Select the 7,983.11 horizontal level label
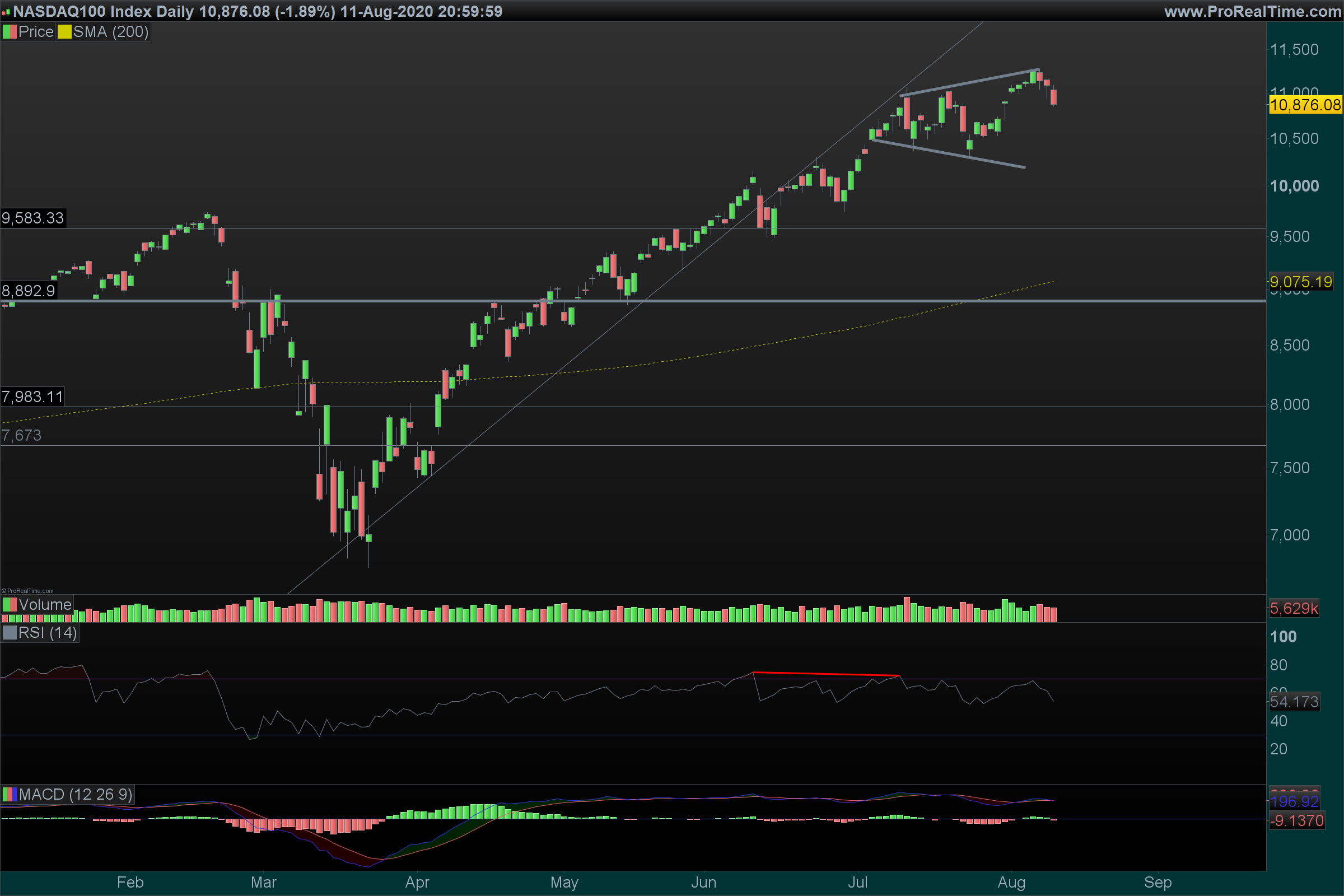Screen dimensions: 1344x896 tap(32, 396)
